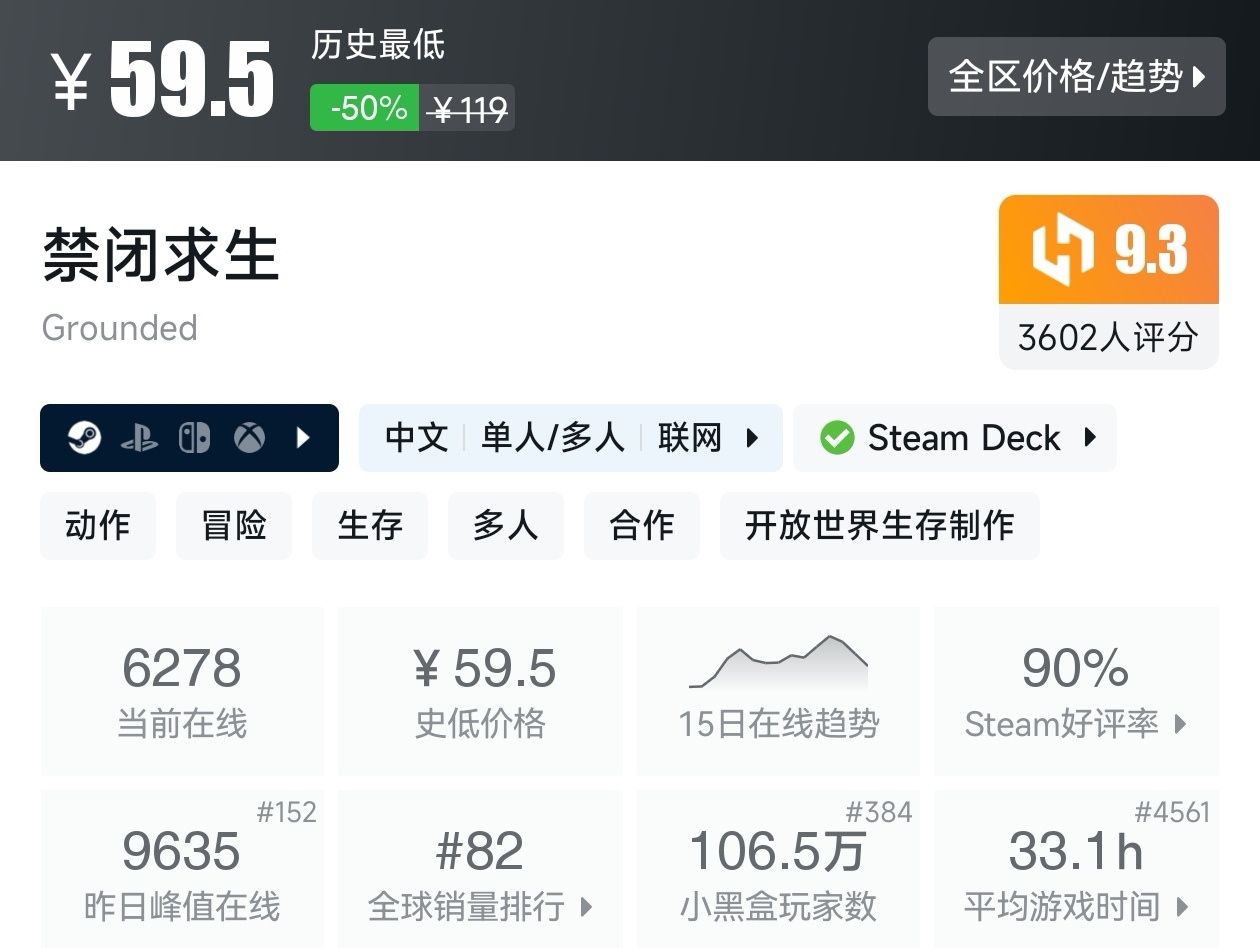Click the 历史最低 label

pos(378,45)
